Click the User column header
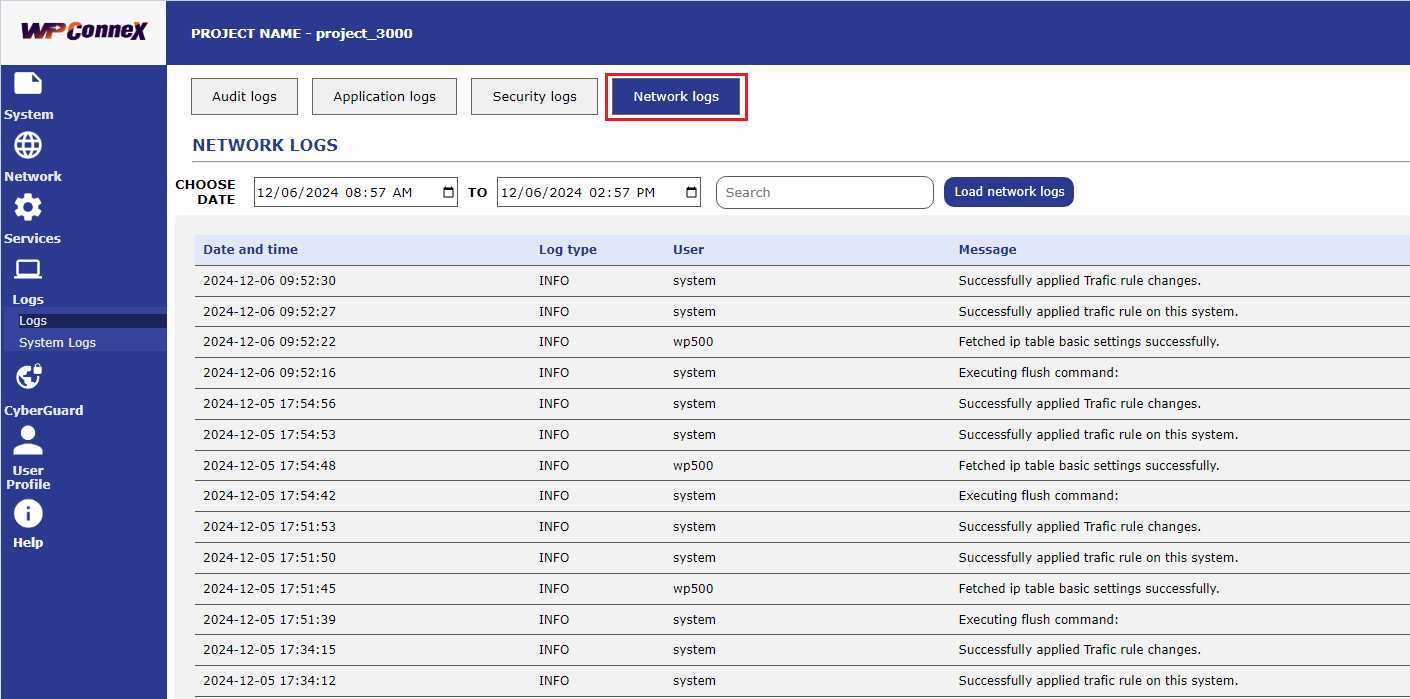1410x699 pixels. pos(689,250)
